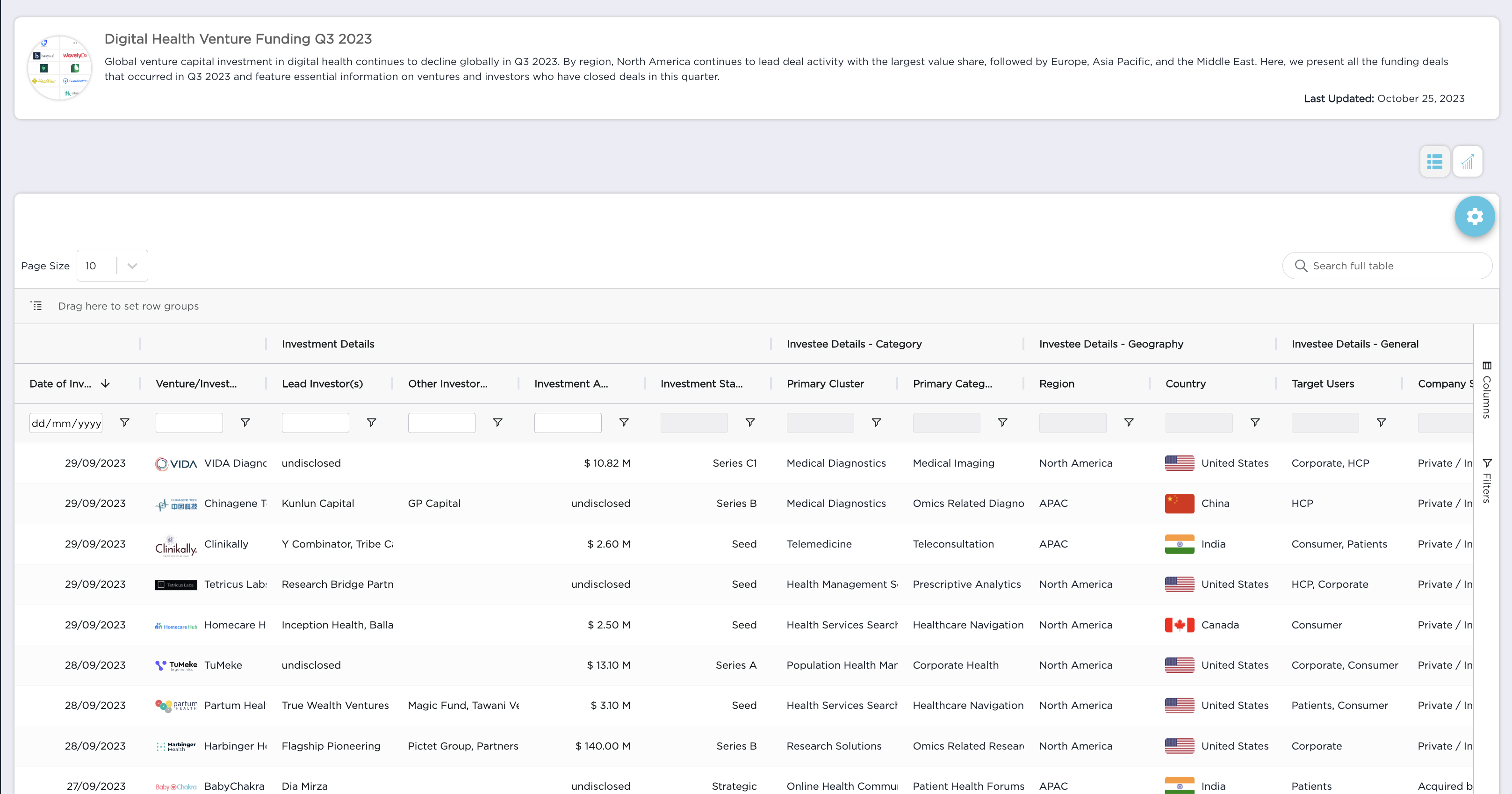
Task: Click the BabyChakra logo
Action: [176, 787]
